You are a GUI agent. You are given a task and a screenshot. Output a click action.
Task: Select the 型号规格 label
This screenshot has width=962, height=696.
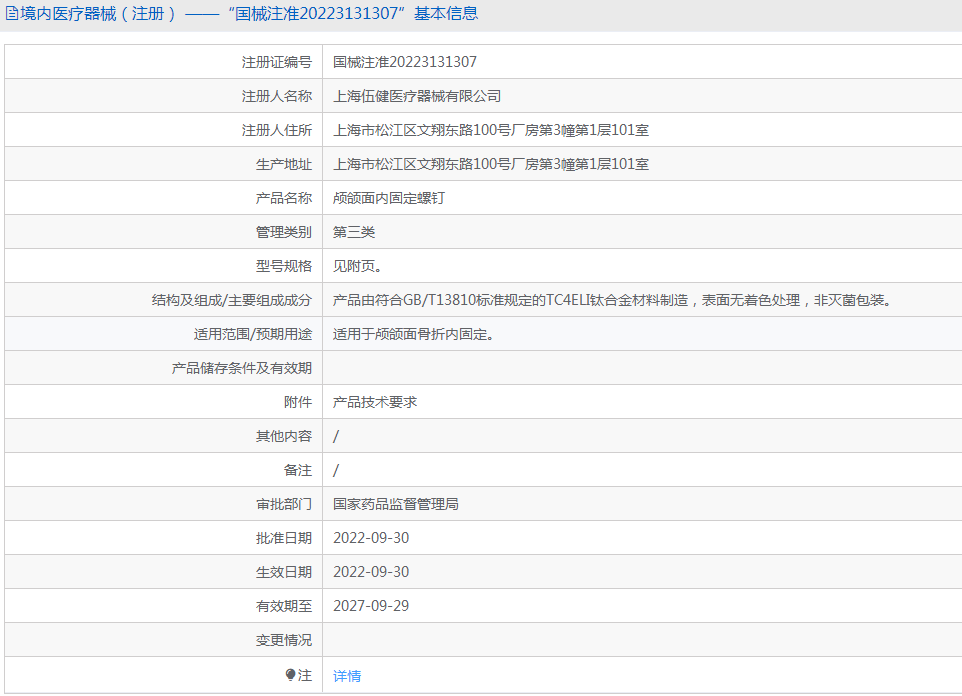[x=283, y=266]
